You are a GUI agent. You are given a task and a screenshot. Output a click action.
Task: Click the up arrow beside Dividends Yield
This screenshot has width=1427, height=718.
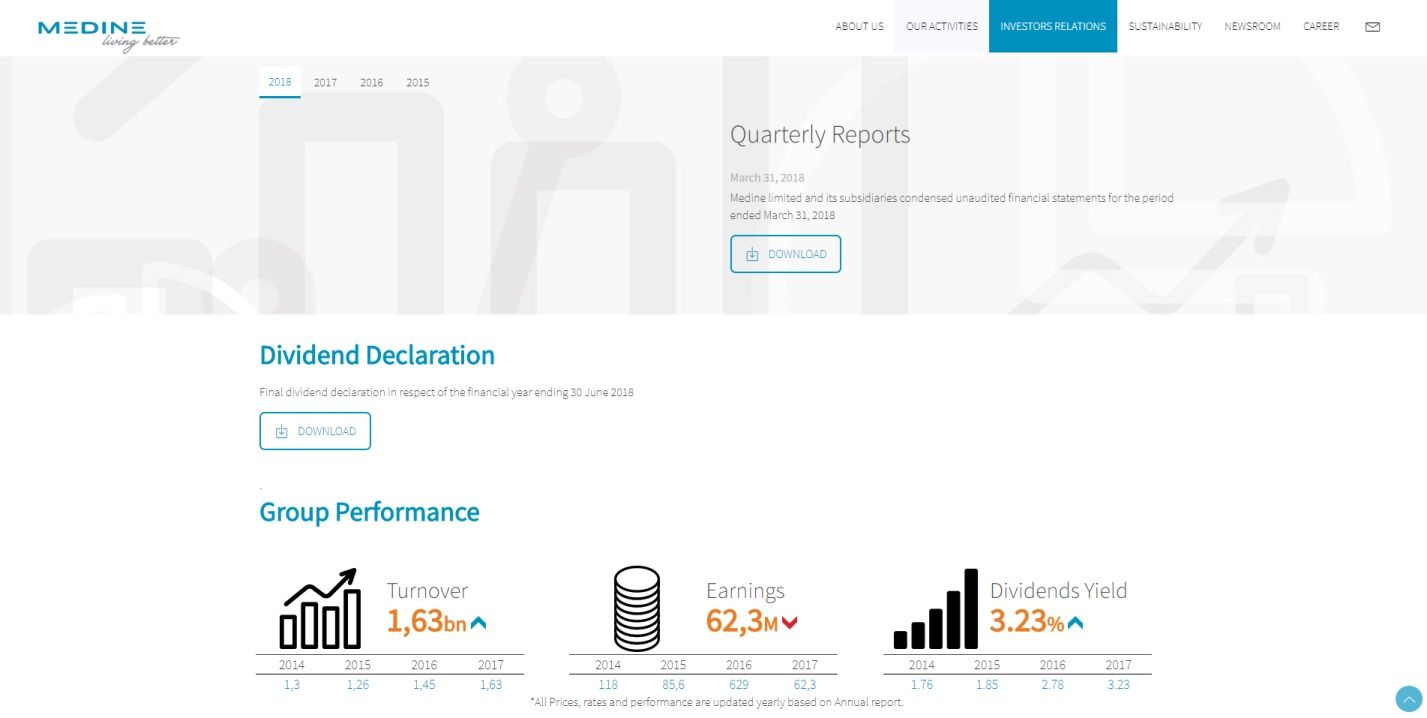click(x=1075, y=623)
